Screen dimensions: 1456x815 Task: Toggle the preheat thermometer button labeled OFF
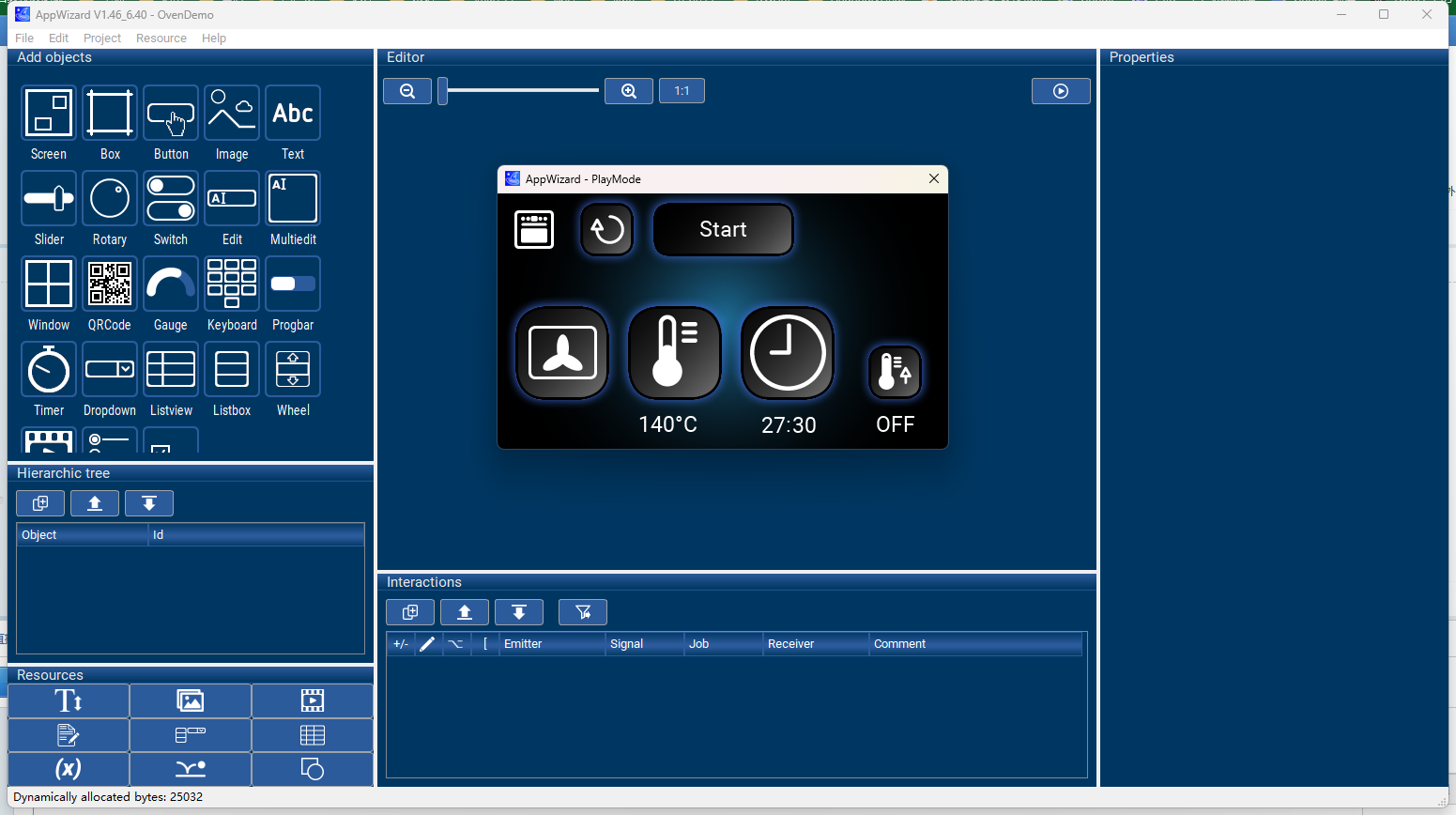point(896,373)
